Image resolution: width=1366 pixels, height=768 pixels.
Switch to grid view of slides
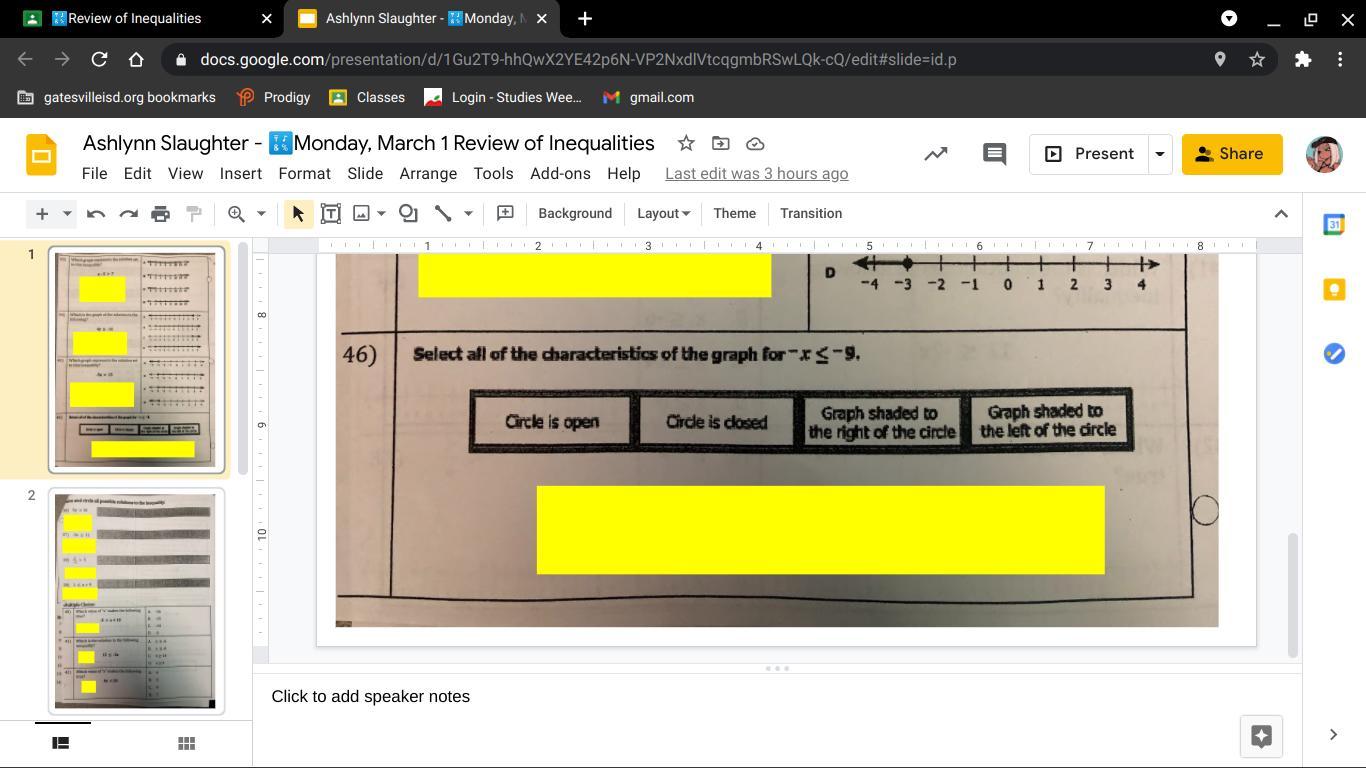186,743
